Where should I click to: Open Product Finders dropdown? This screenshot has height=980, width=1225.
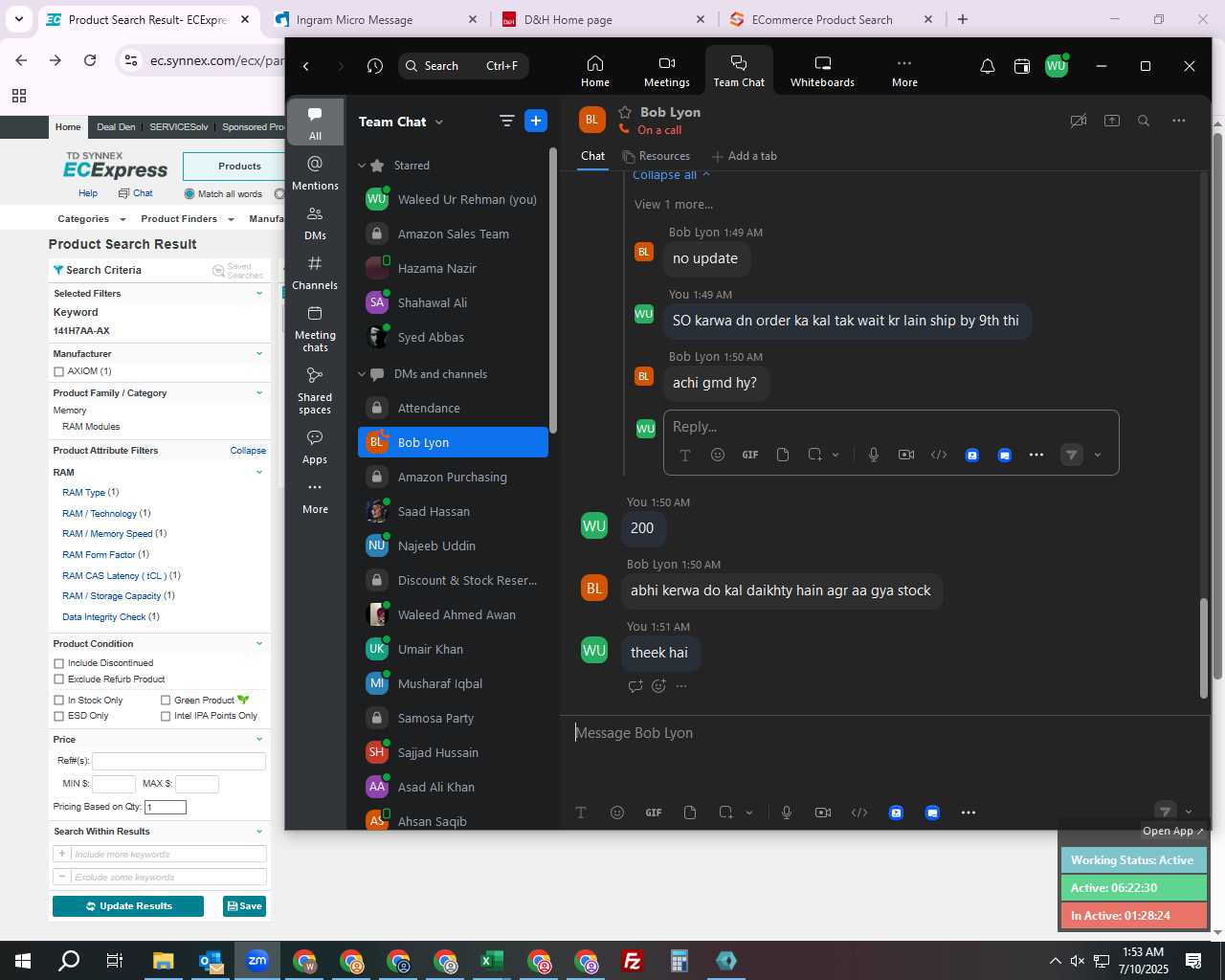(x=188, y=219)
